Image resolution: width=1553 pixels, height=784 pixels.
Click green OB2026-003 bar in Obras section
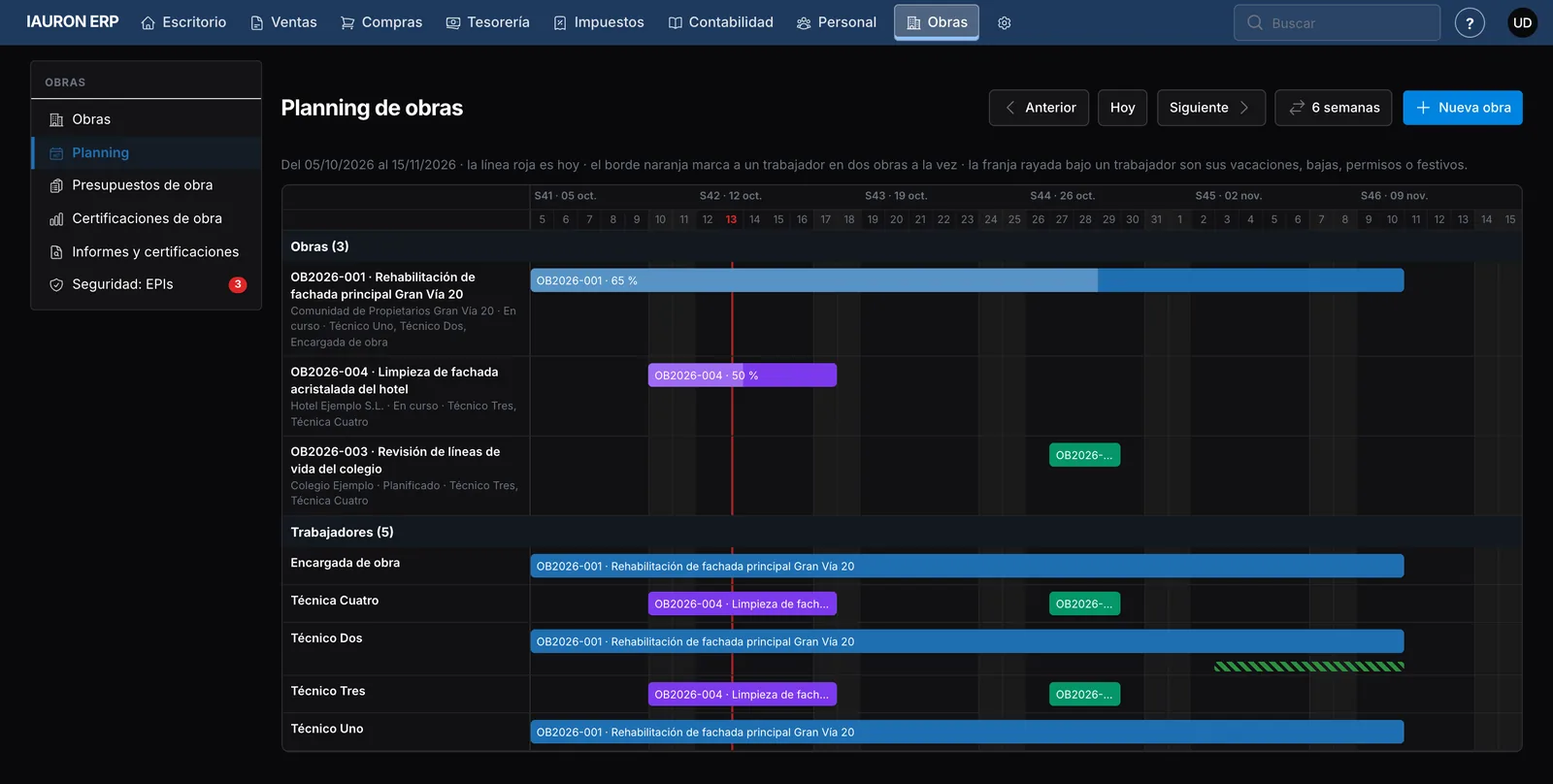tap(1084, 455)
